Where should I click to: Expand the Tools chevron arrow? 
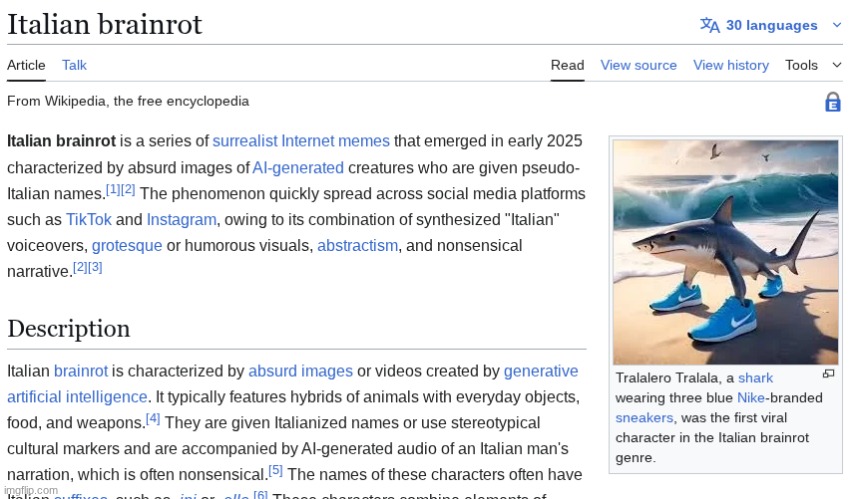(x=836, y=65)
